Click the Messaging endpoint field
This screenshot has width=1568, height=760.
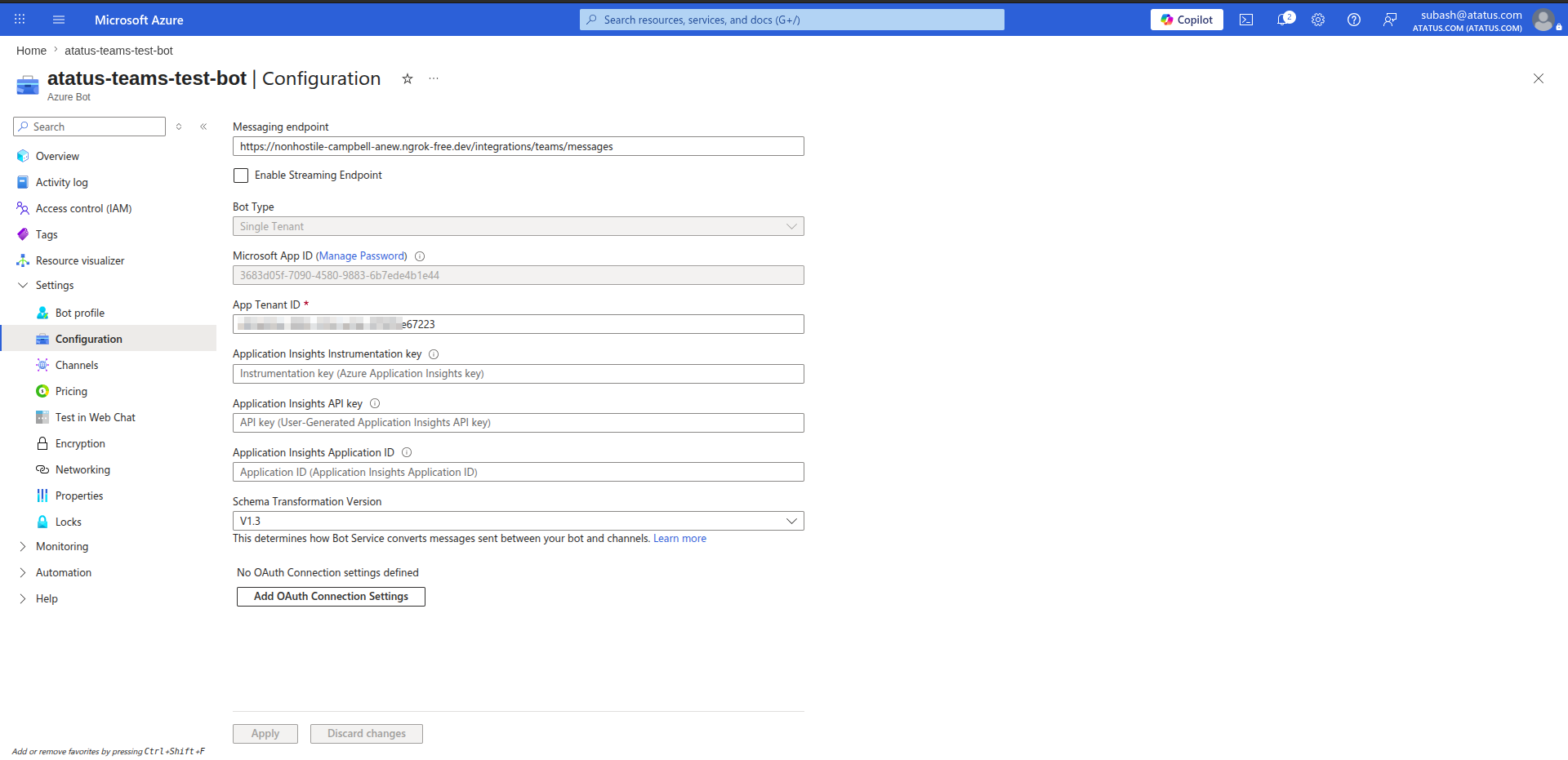(x=519, y=146)
